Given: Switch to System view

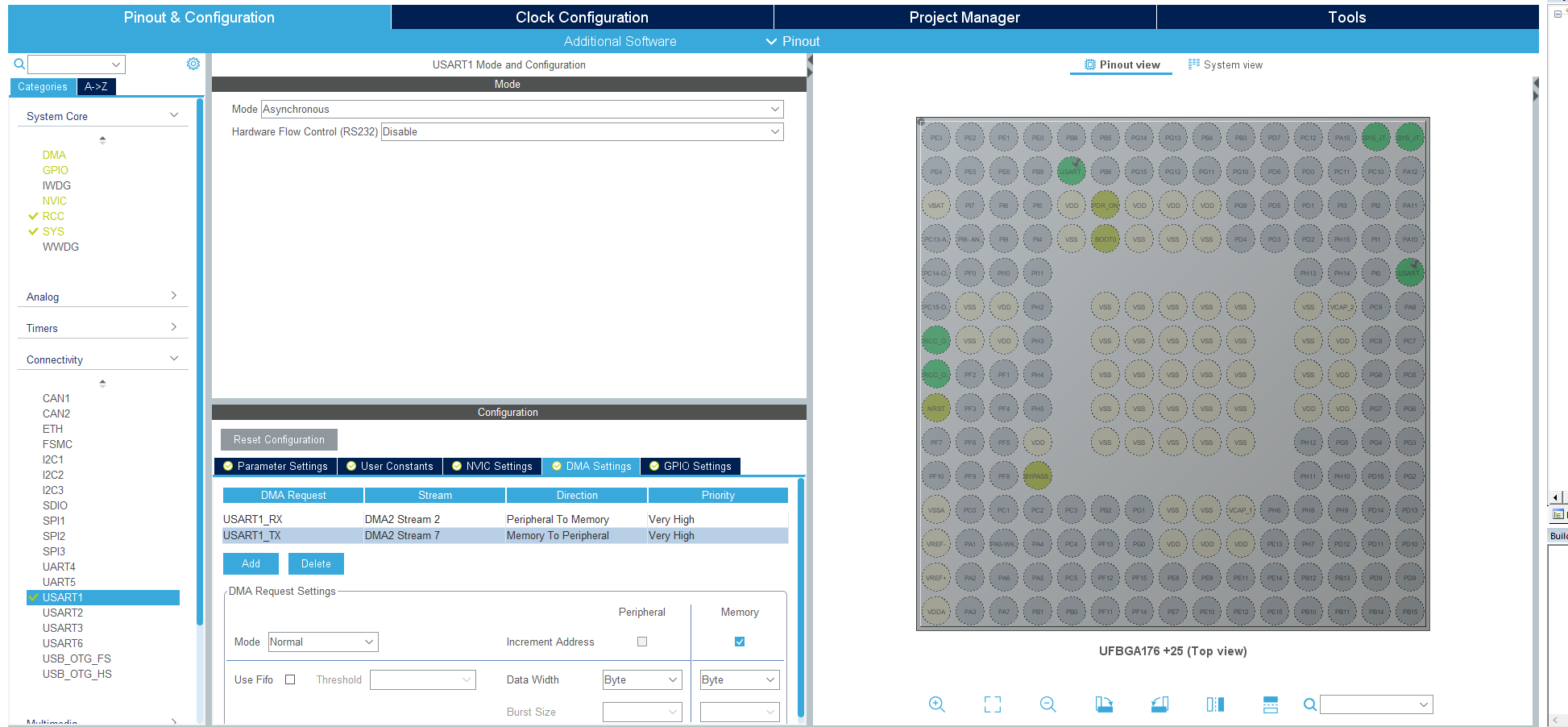Looking at the screenshot, I should pos(1226,64).
